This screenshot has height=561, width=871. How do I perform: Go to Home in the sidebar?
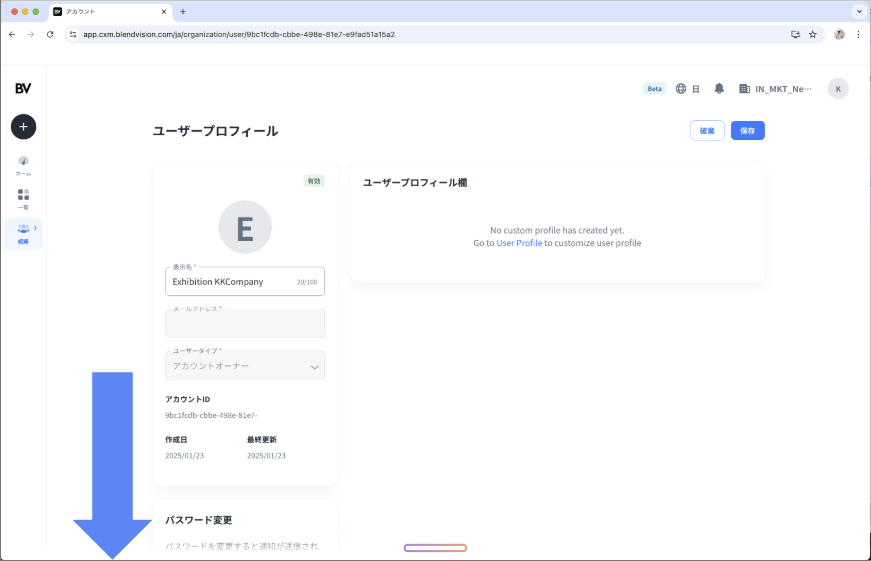pyautogui.click(x=23, y=166)
